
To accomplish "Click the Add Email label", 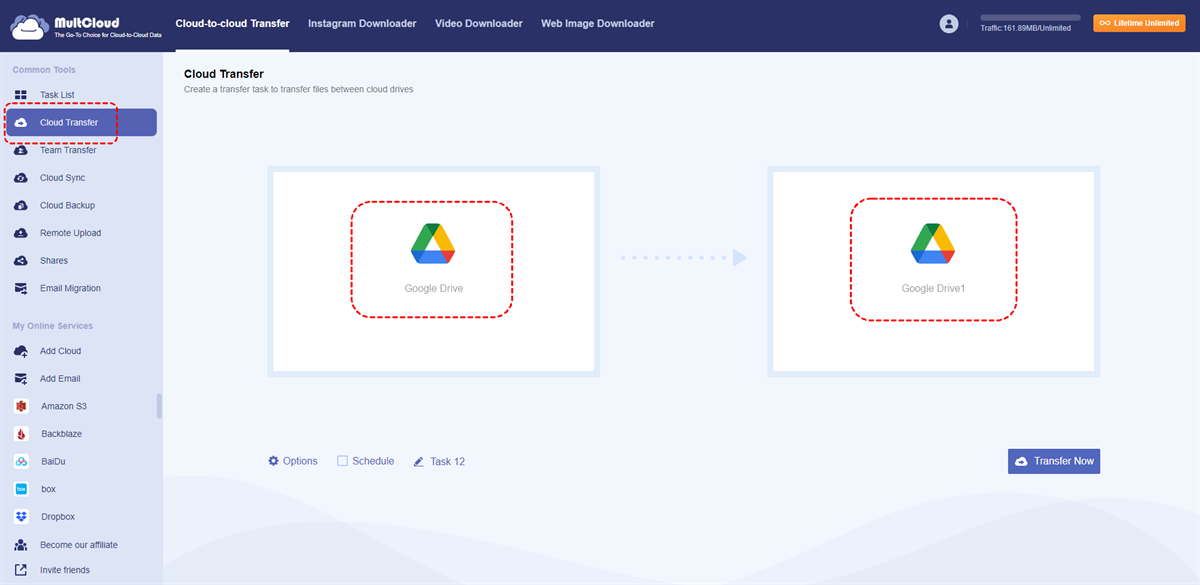I will pyautogui.click(x=60, y=379).
